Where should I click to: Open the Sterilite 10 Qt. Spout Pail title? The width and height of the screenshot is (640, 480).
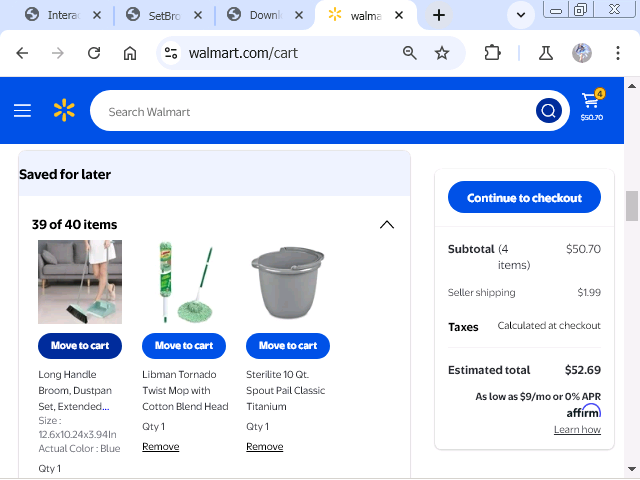click(x=286, y=390)
